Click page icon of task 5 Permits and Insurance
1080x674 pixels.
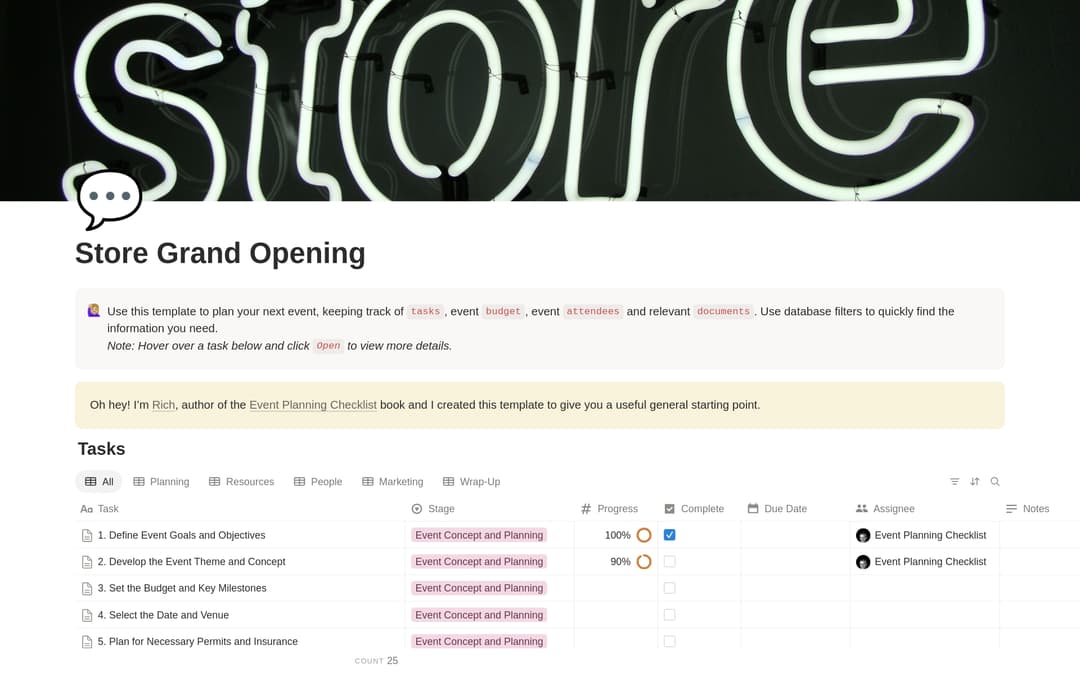coord(87,642)
